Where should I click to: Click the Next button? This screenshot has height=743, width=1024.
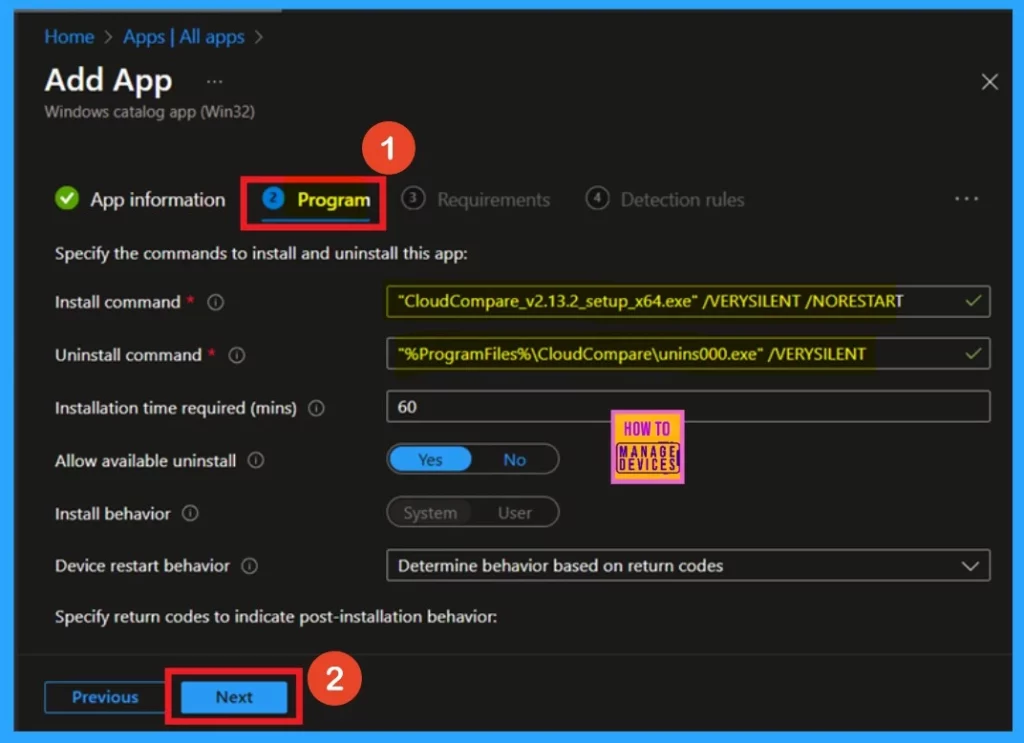click(x=234, y=697)
